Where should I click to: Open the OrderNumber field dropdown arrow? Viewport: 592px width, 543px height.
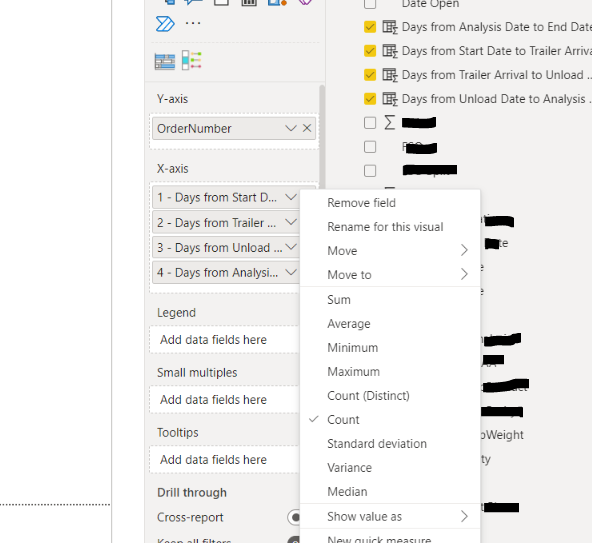[x=291, y=128]
